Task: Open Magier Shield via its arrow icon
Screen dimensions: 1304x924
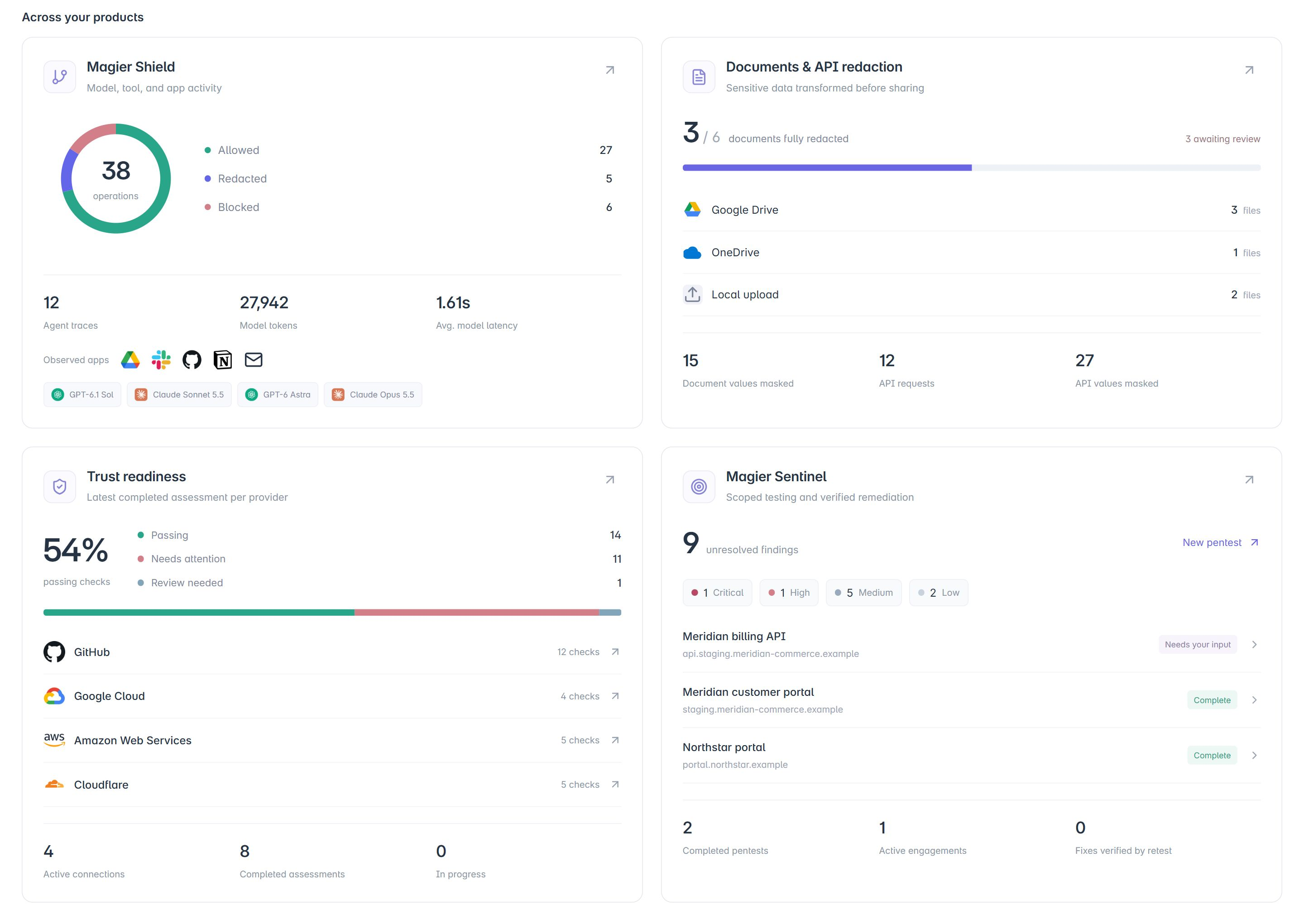Action: coord(609,70)
